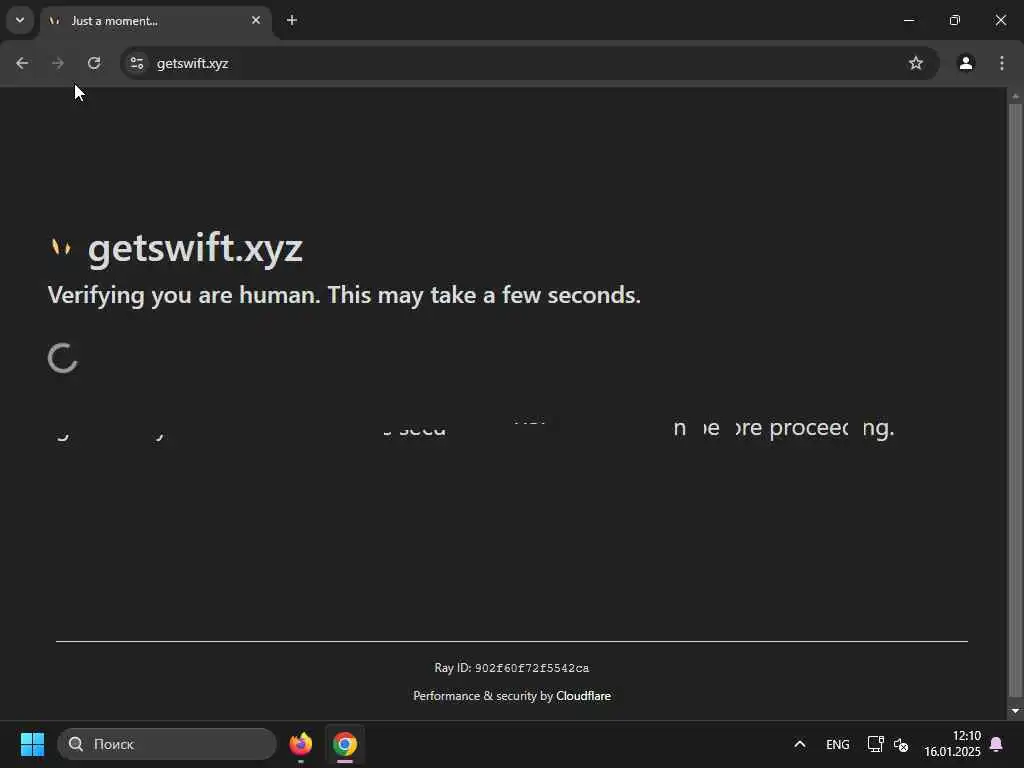The image size is (1024, 768).
Task: Open Firefox from the taskbar
Action: tap(300, 744)
